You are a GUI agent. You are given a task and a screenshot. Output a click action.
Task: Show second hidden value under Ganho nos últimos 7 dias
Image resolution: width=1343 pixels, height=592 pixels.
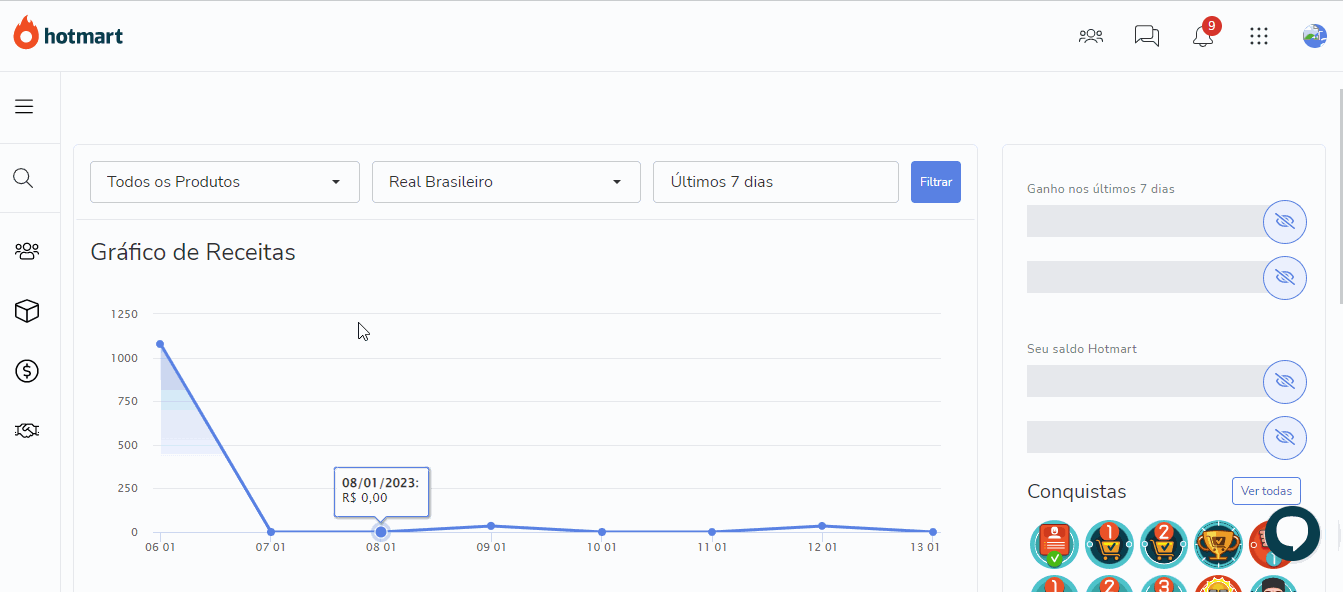click(x=1285, y=277)
